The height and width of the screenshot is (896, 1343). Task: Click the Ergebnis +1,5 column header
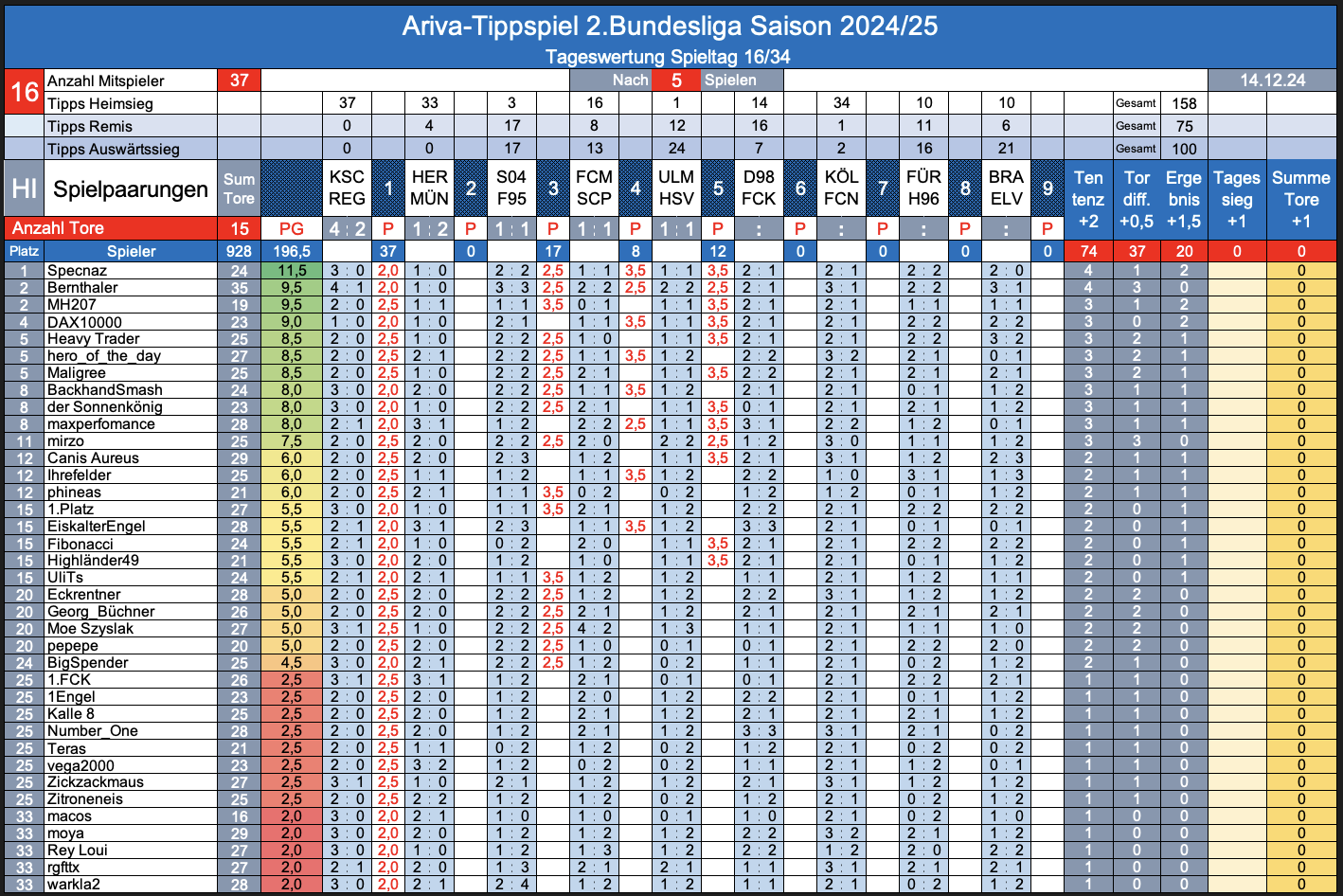coord(1184,199)
